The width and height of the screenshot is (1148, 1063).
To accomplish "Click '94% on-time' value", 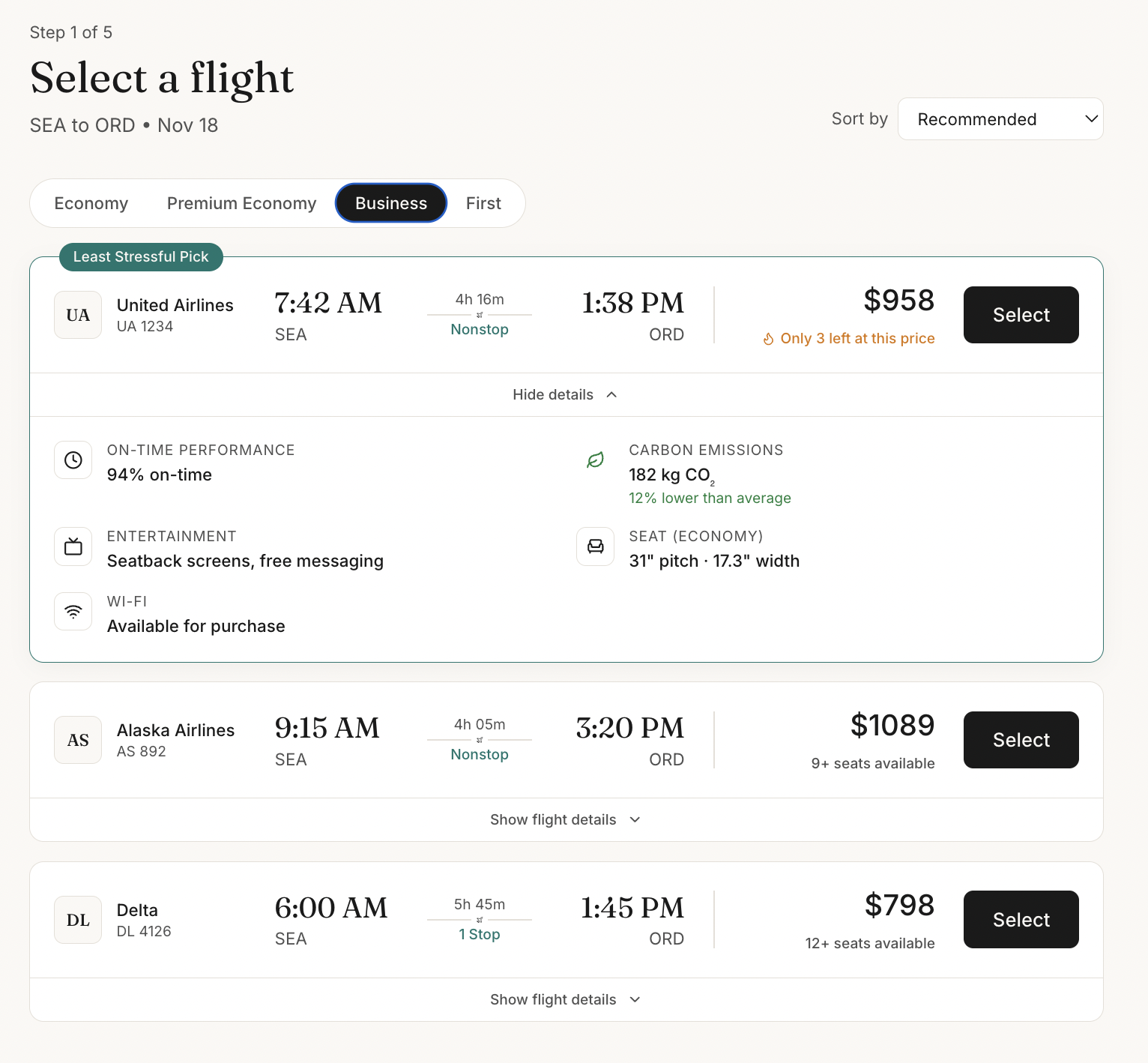I will (x=160, y=475).
